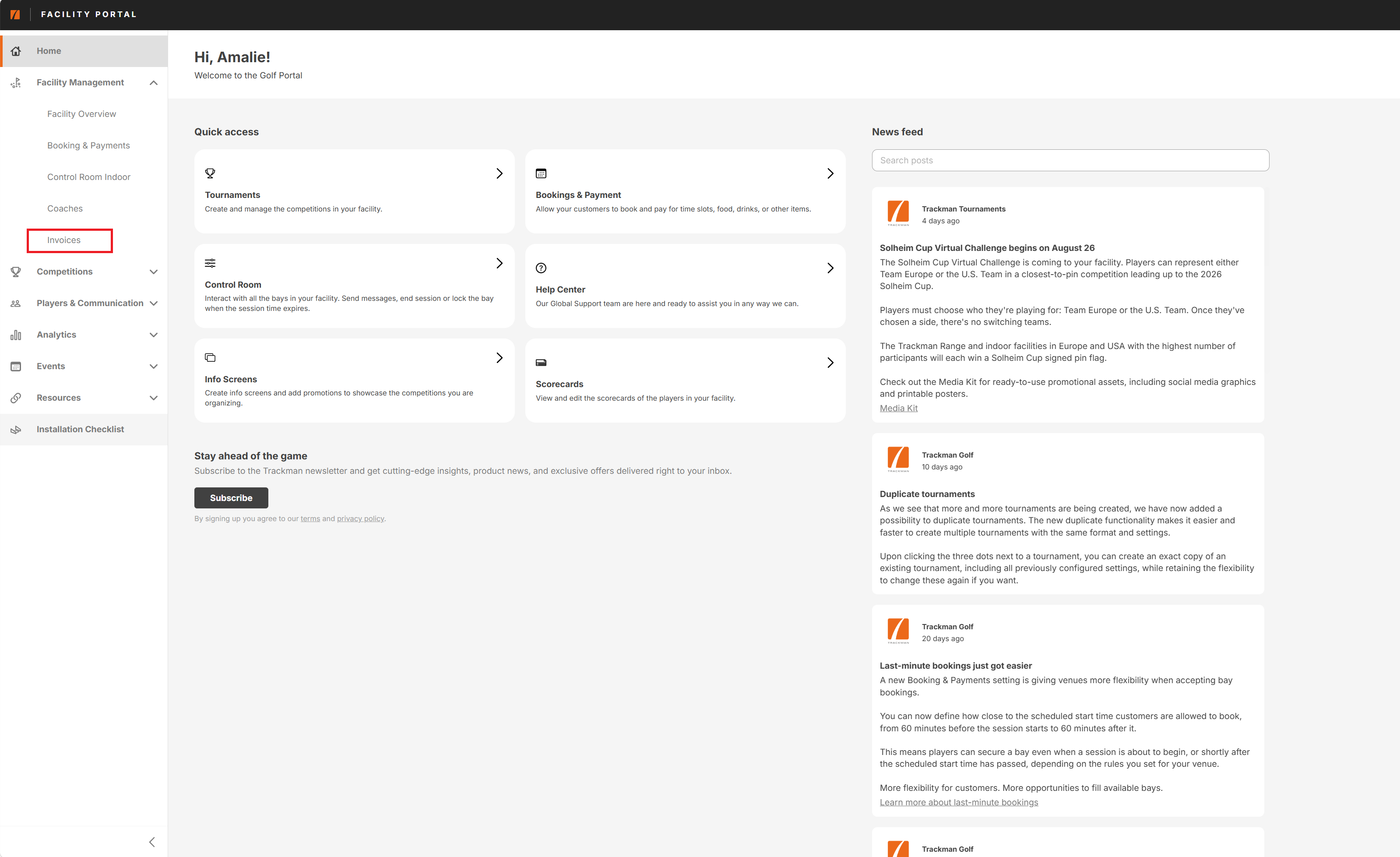Open Help Center via its arrow
Image resolution: width=1400 pixels, height=857 pixels.
pos(830,268)
